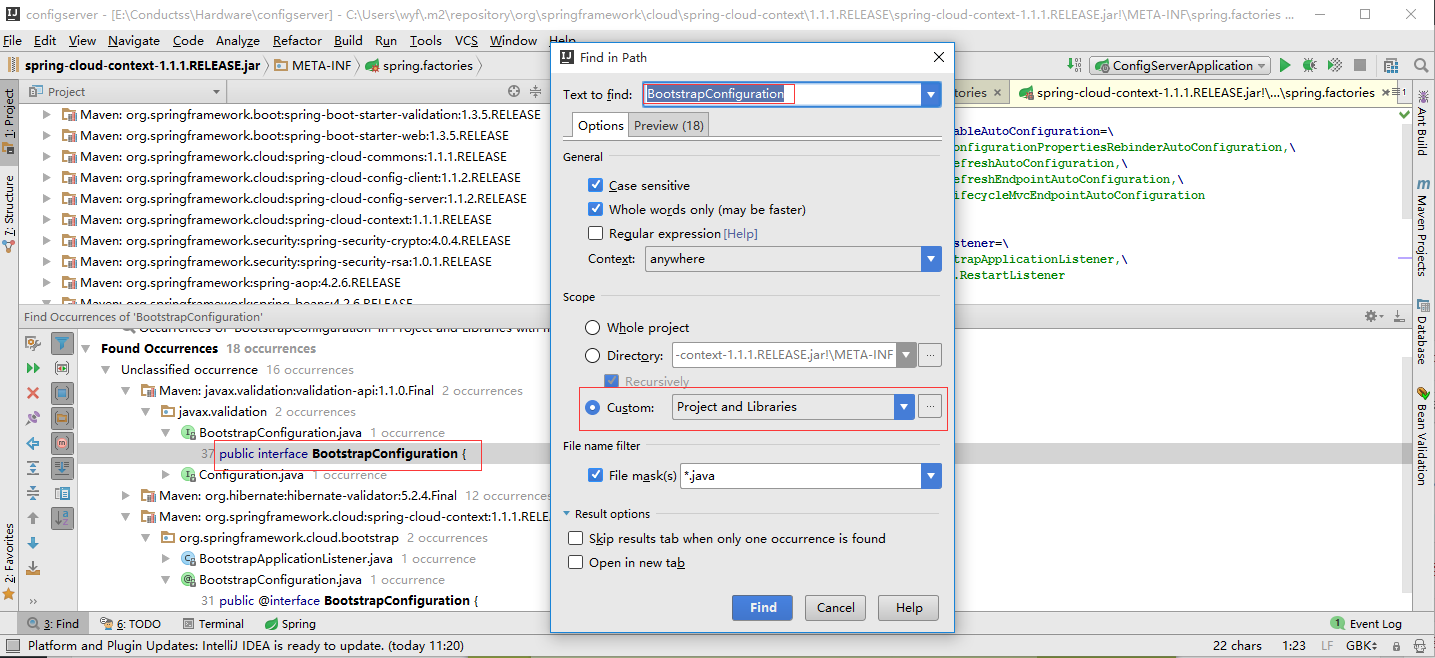Enable Skip results tab when one occurrence
This screenshot has height=658, width=1435.
click(x=576, y=538)
